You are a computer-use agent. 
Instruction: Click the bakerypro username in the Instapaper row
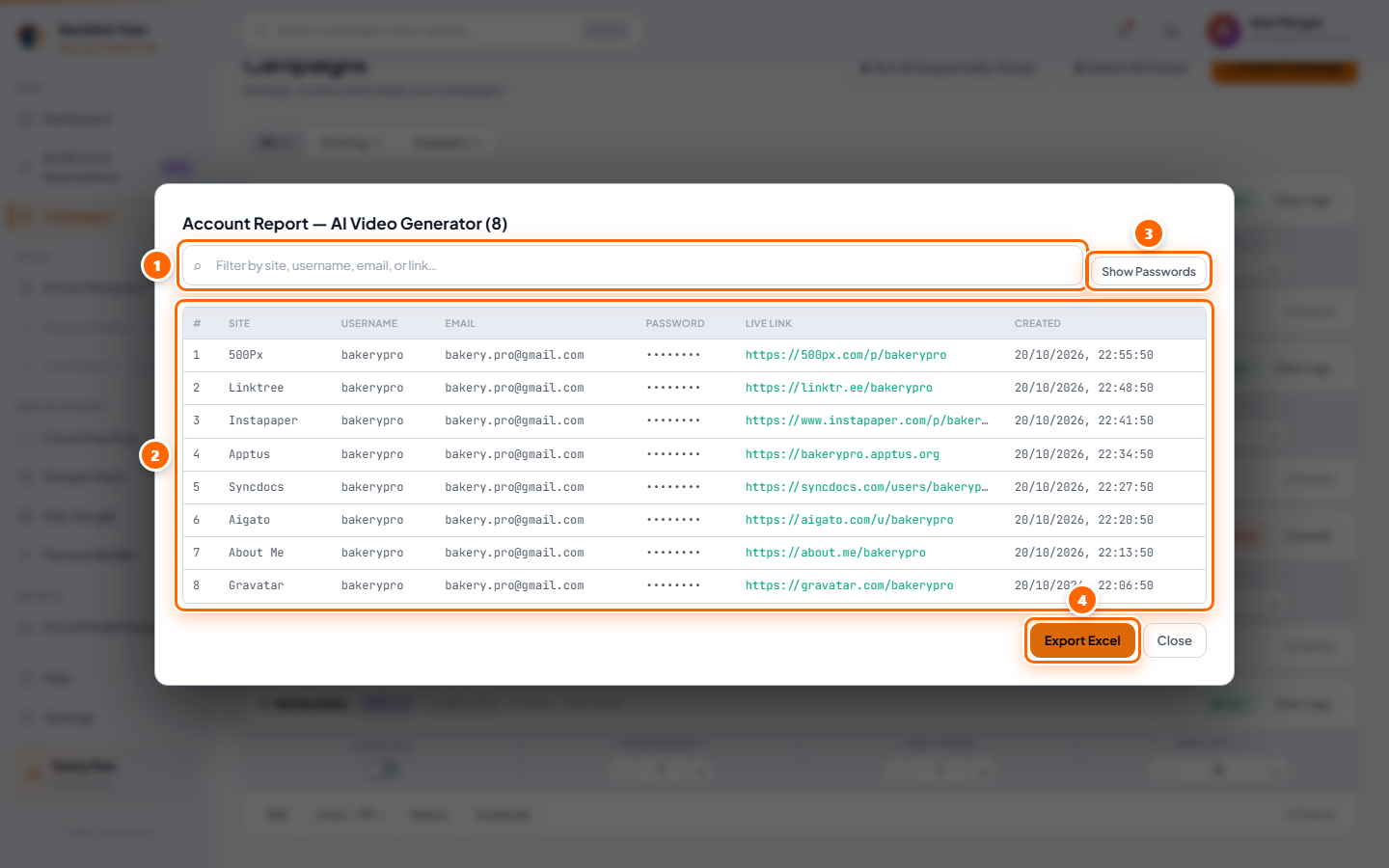[x=372, y=420]
